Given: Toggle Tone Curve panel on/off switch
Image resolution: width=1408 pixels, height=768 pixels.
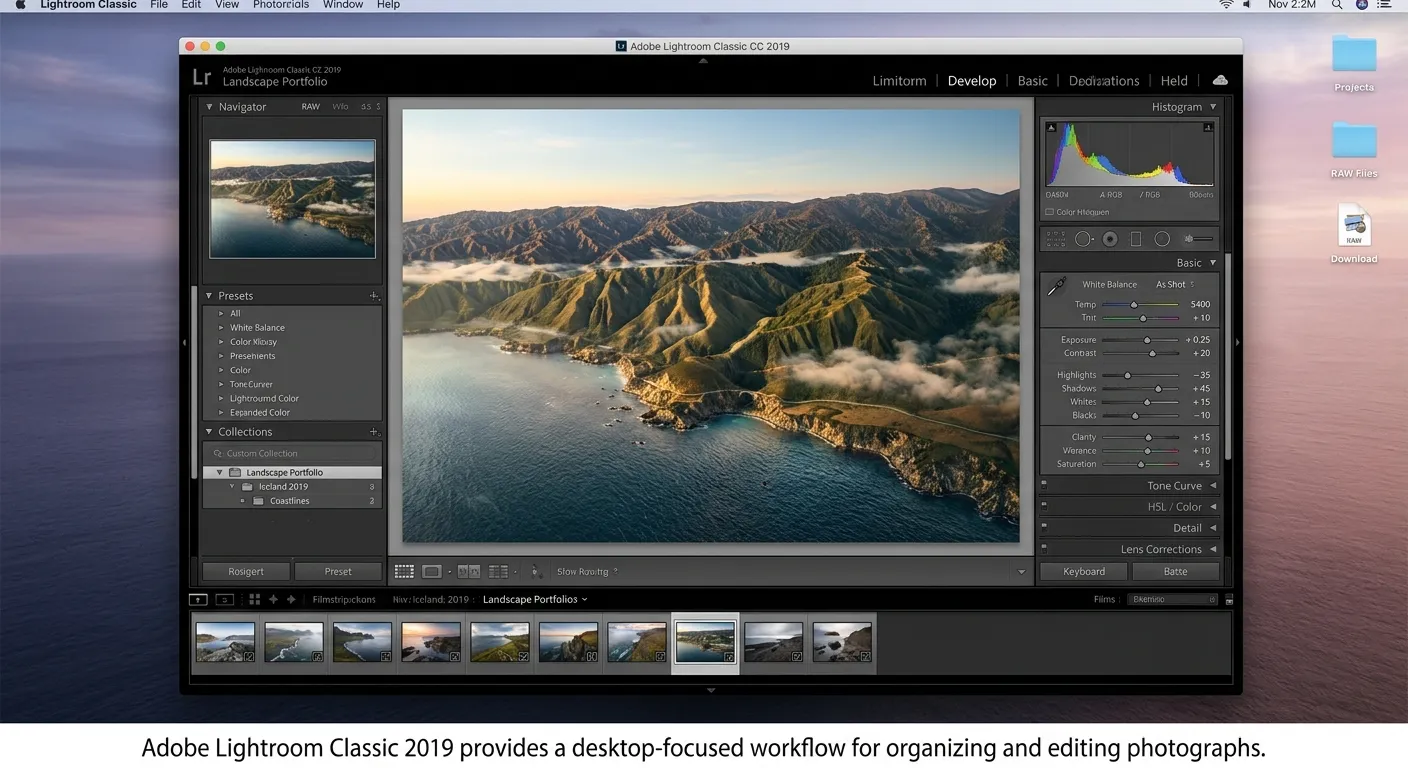Looking at the screenshot, I should point(1044,483).
